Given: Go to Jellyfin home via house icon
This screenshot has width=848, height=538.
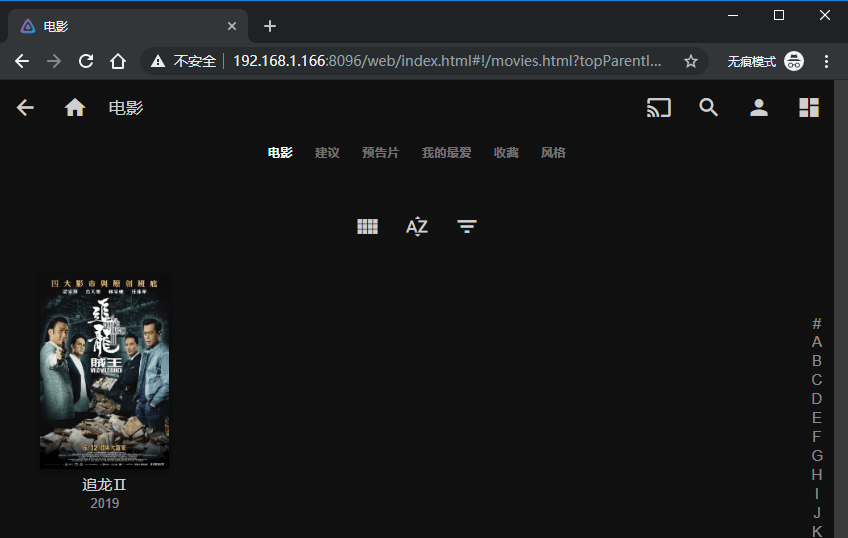Looking at the screenshot, I should 75,108.
